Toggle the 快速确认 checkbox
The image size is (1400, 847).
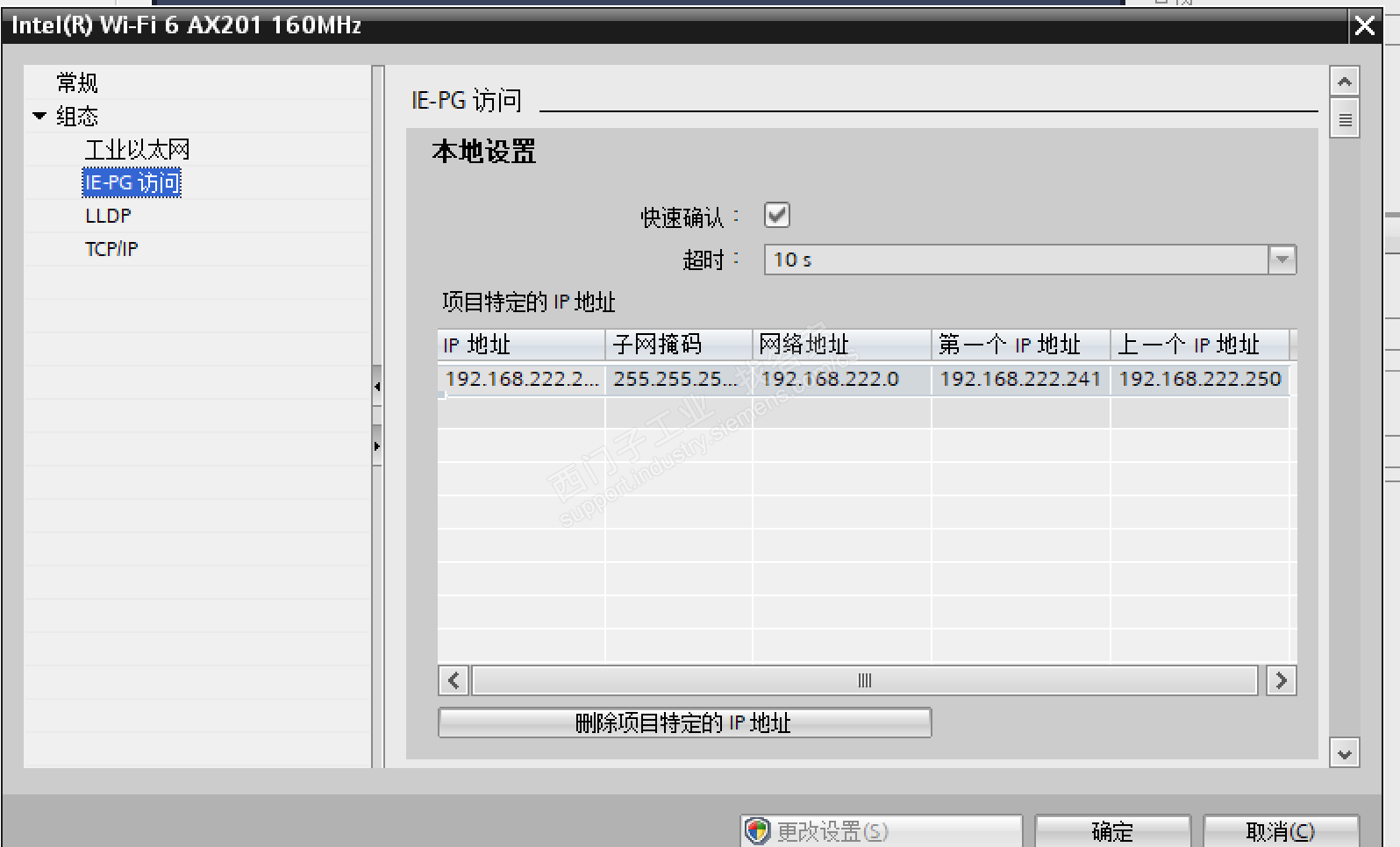777,215
